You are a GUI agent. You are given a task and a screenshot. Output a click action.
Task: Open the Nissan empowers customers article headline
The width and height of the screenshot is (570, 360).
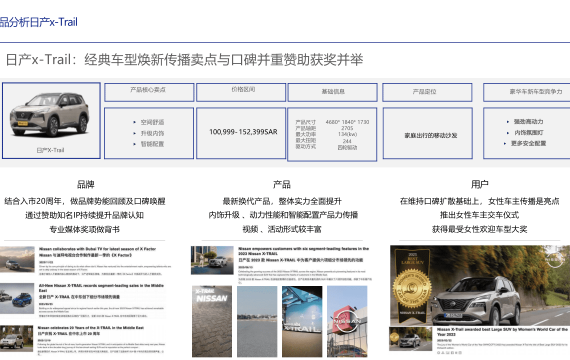point(304,251)
